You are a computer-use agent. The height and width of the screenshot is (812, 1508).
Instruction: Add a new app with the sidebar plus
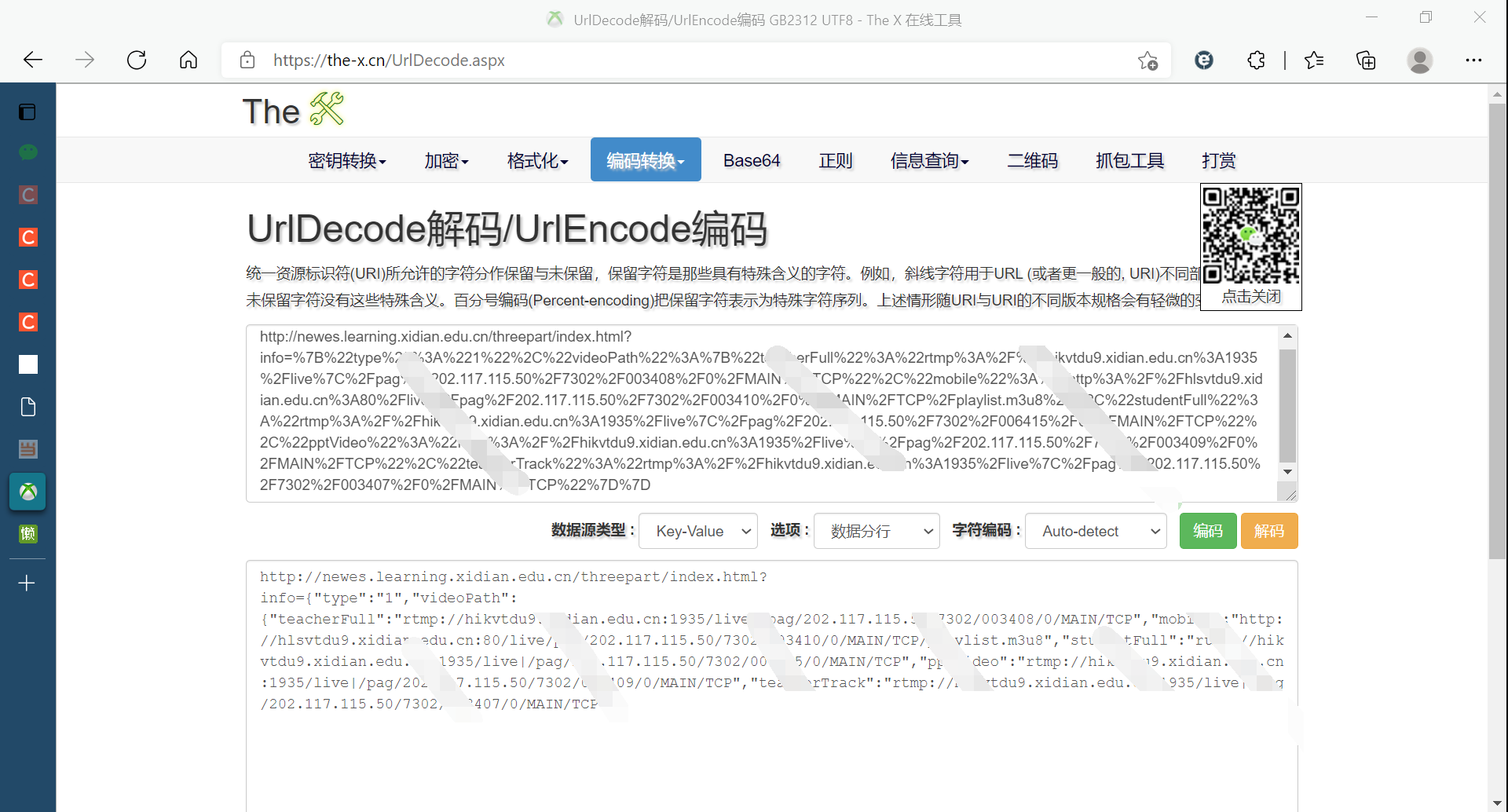tap(27, 583)
